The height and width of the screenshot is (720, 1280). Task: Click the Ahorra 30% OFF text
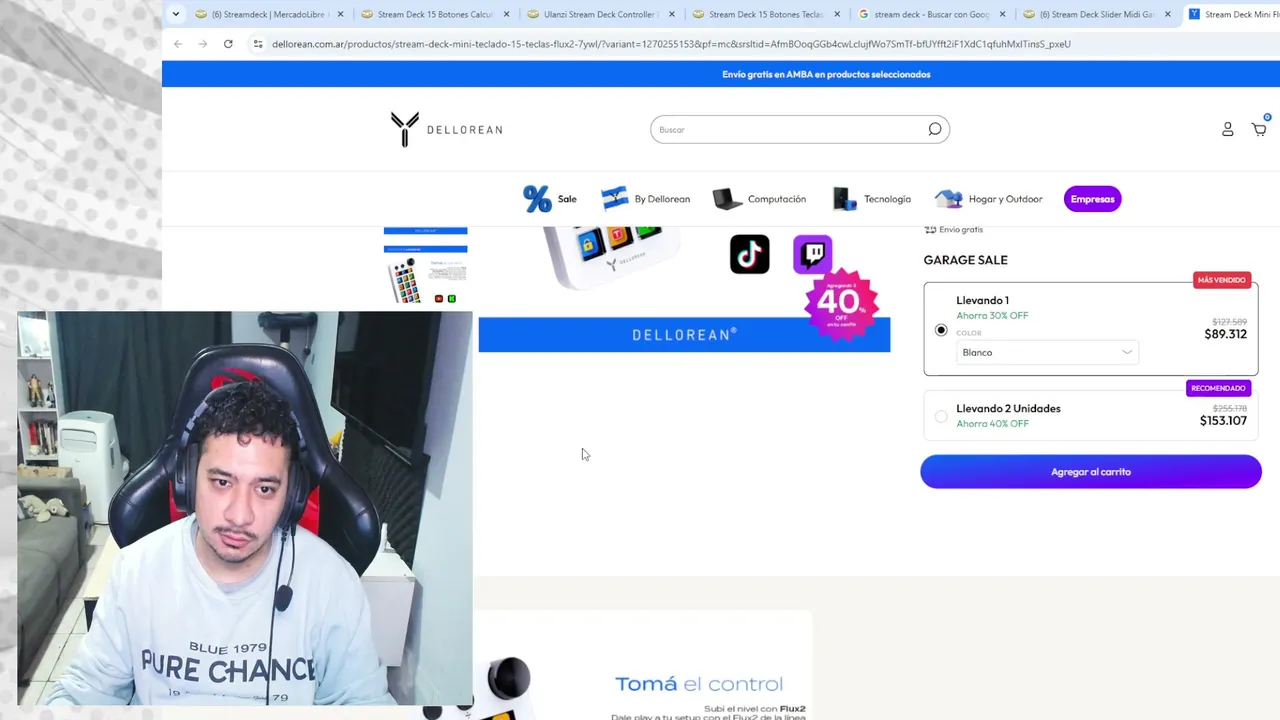992,316
